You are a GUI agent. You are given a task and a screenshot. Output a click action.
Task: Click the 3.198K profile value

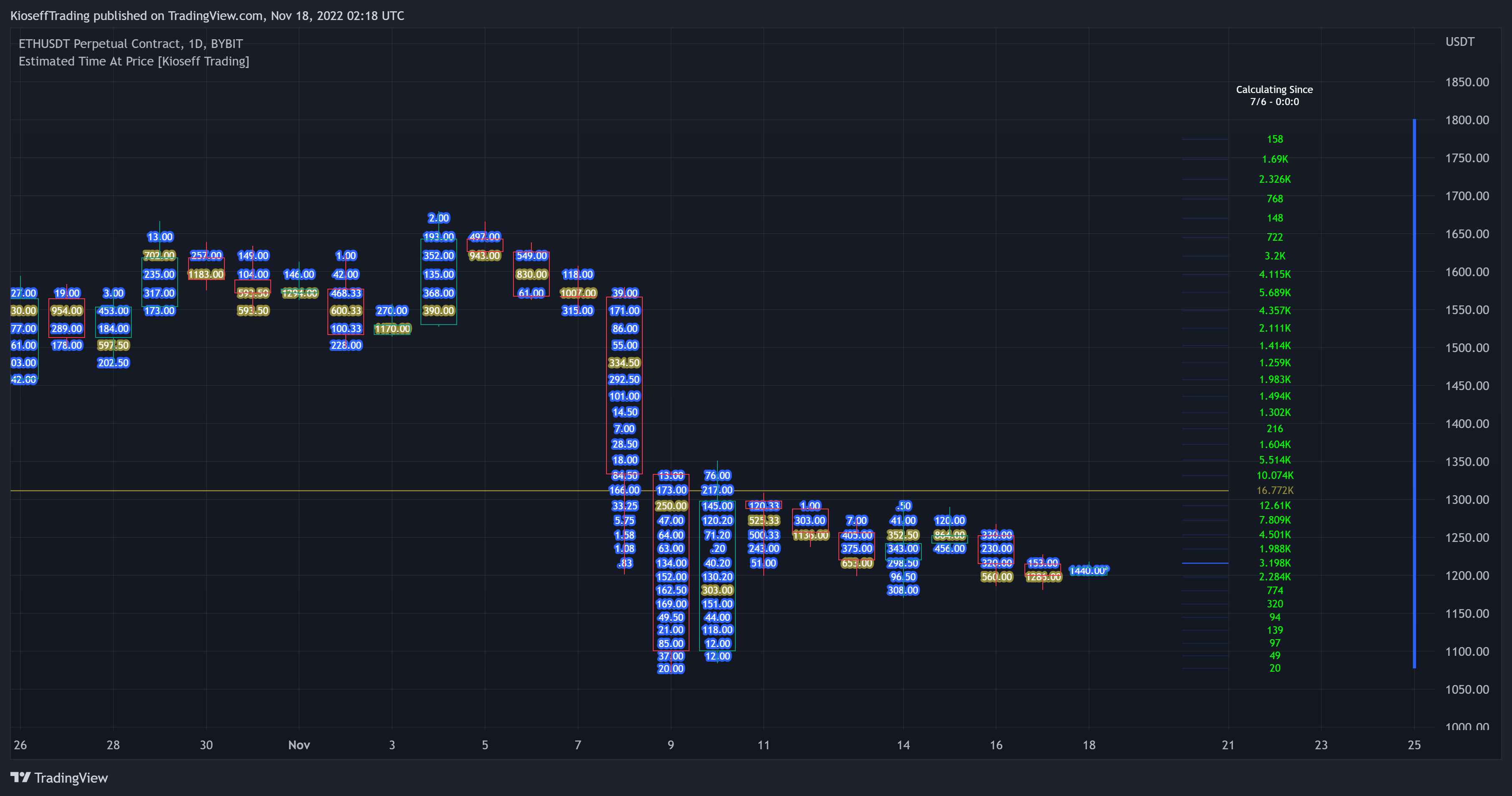click(x=1275, y=563)
